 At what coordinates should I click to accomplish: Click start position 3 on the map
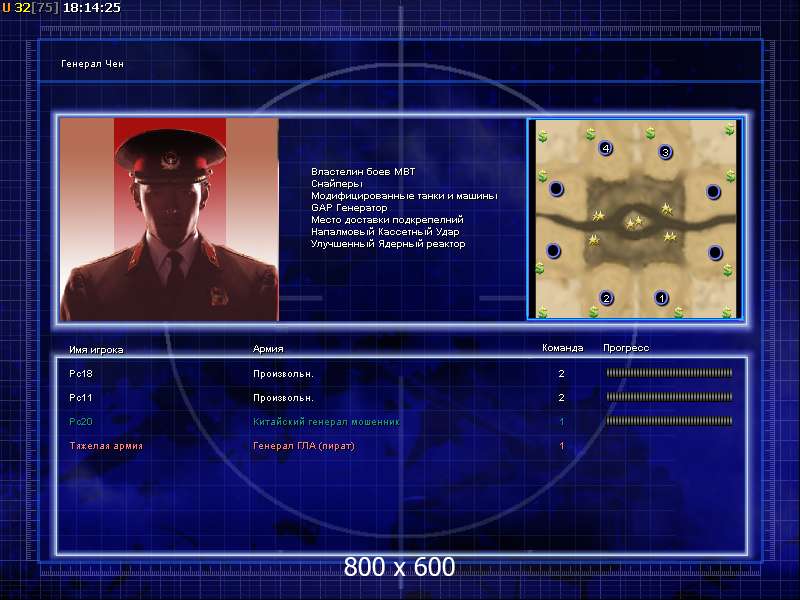click(665, 152)
